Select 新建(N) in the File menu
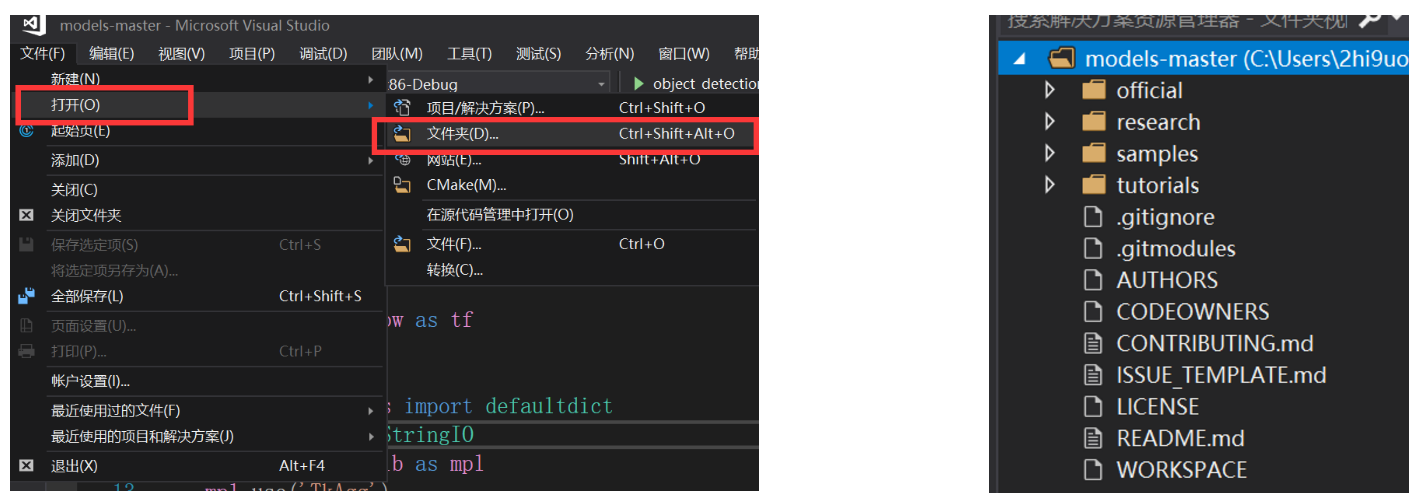The width and height of the screenshot is (1427, 502). pyautogui.click(x=201, y=79)
